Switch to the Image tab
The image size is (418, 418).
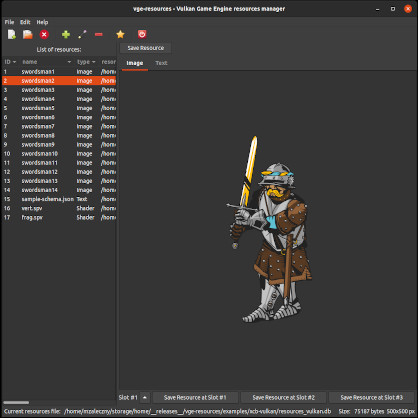pyautogui.click(x=135, y=63)
